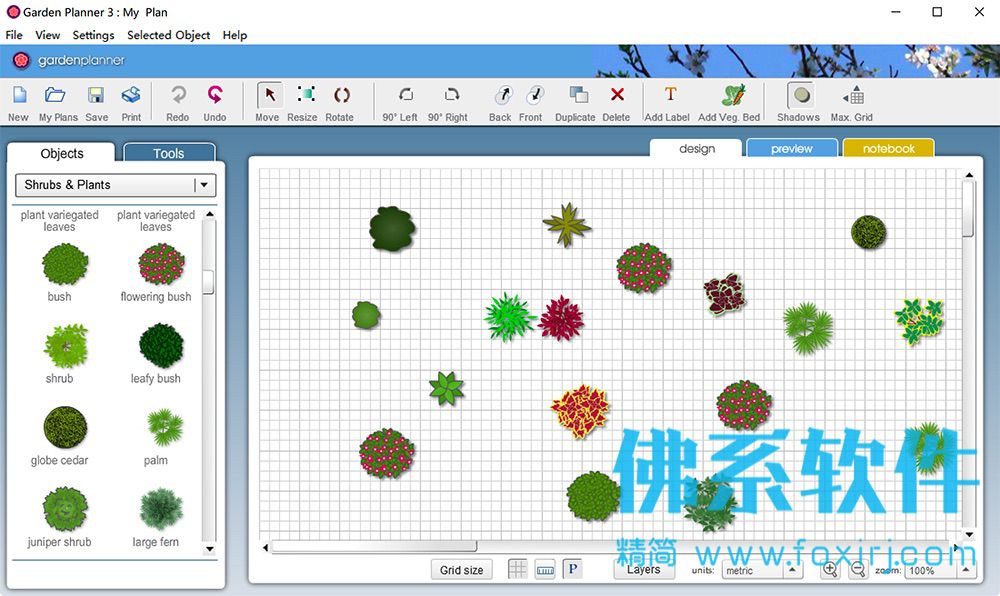Screen dimensions: 1000x596
Task: Open the Selected Object menu
Action: point(168,35)
